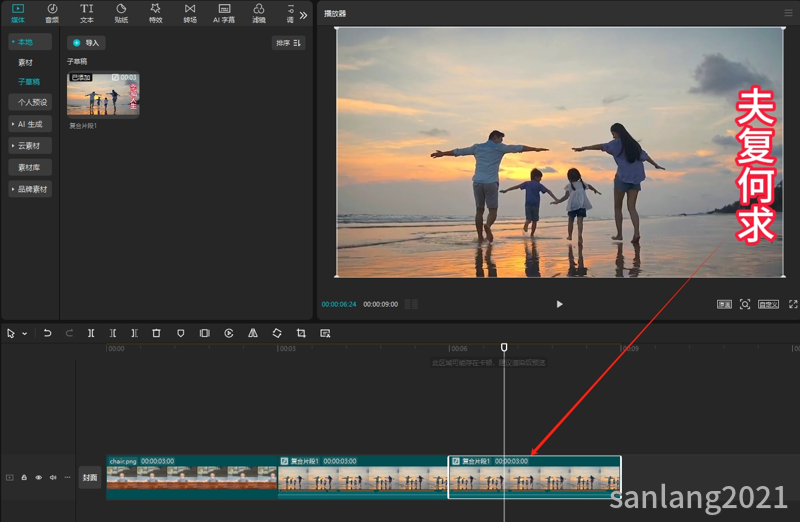This screenshot has width=800, height=522.
Task: Open the 素材库 material library
Action: (30, 167)
